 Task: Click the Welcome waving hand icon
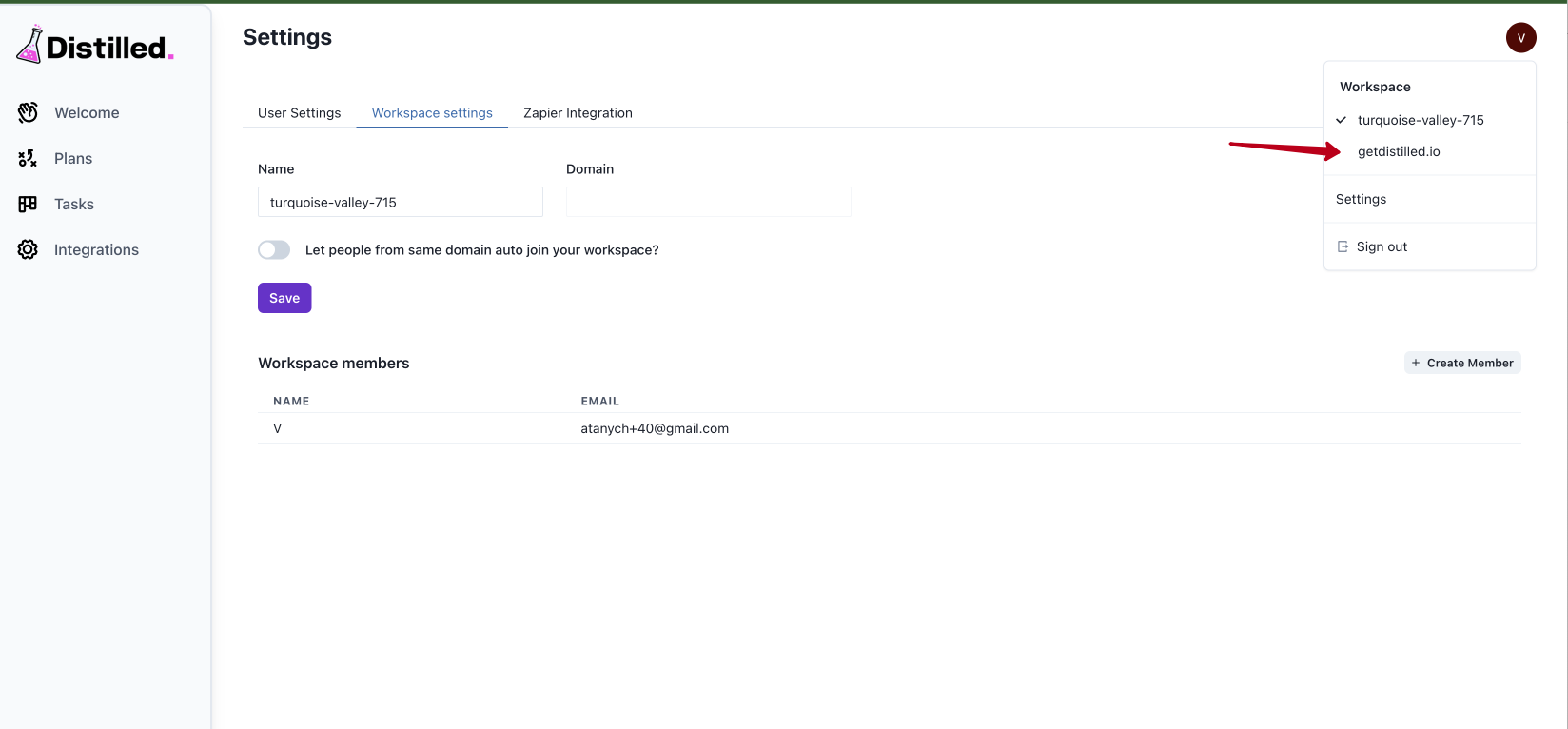point(28,112)
